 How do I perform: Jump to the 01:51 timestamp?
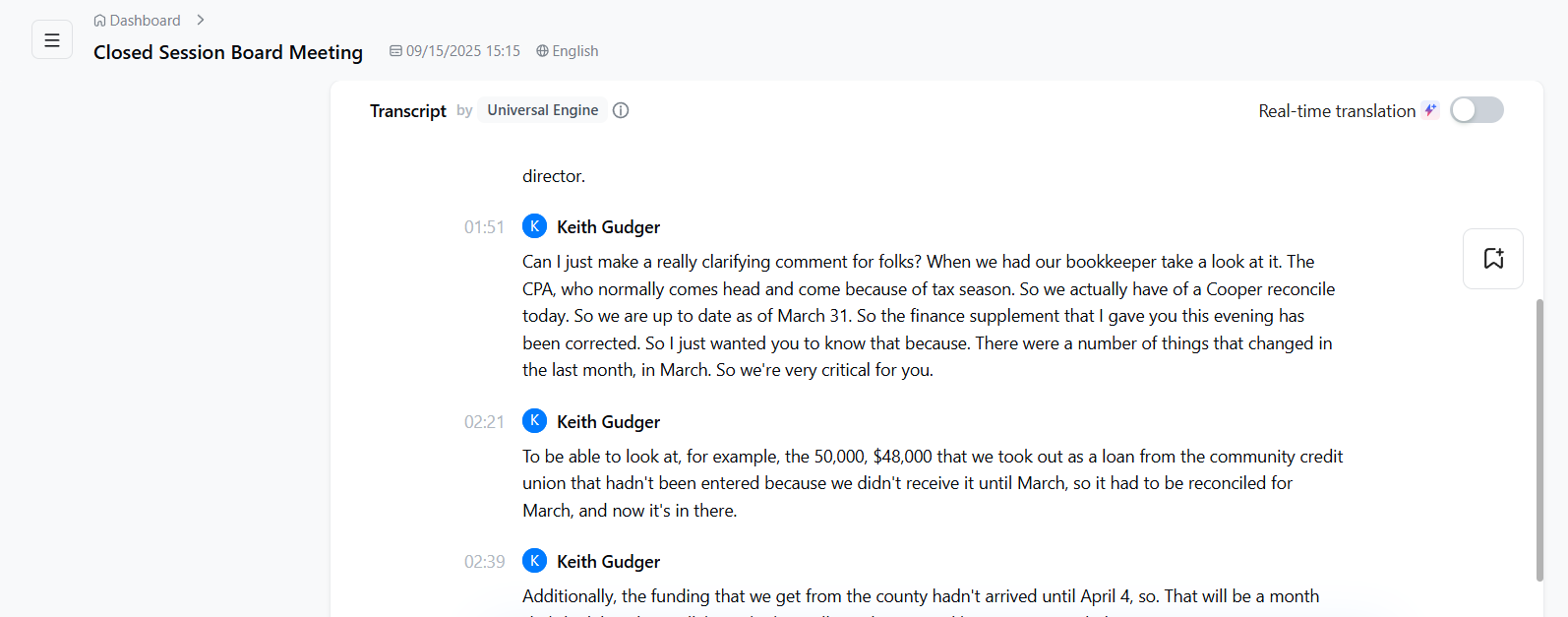pyautogui.click(x=484, y=227)
